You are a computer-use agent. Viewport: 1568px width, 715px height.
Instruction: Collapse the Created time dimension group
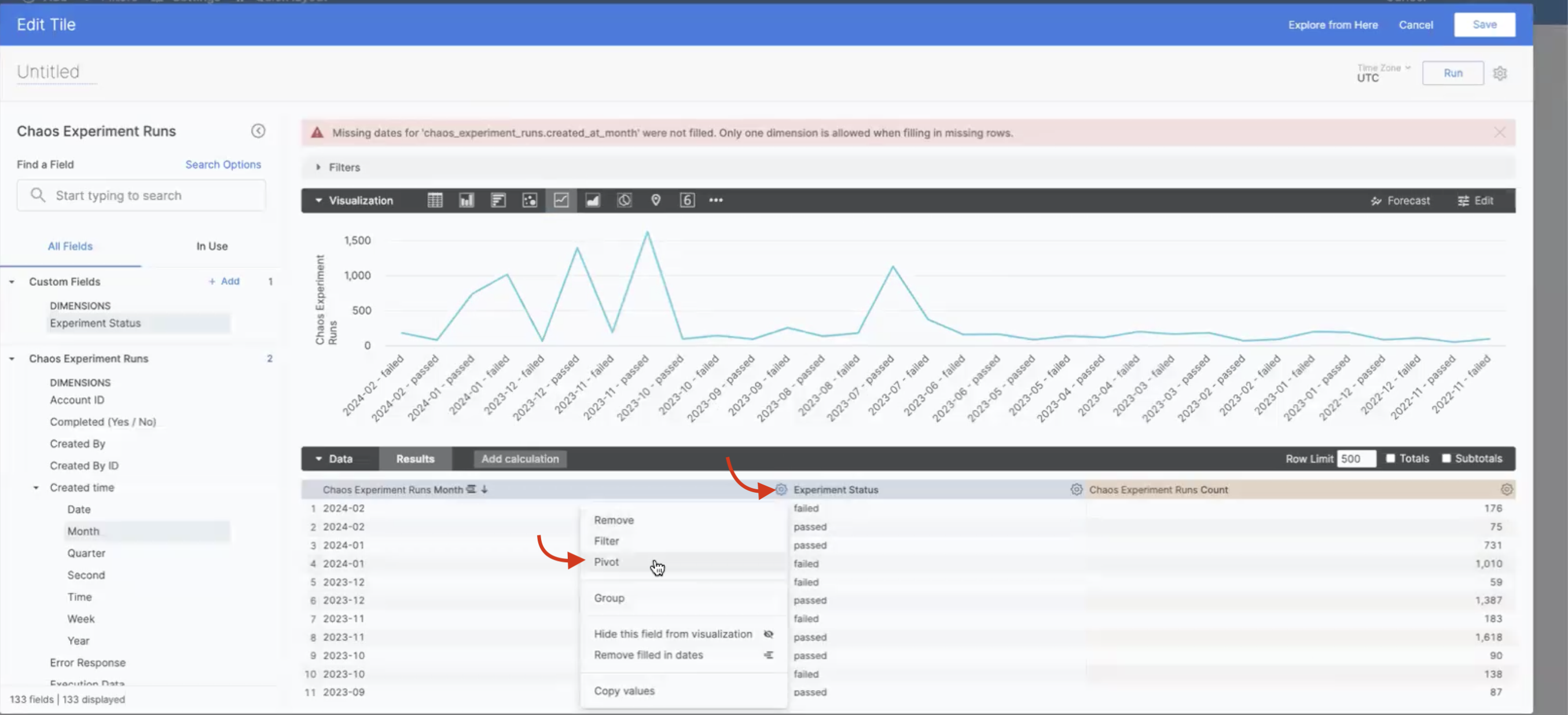click(36, 488)
